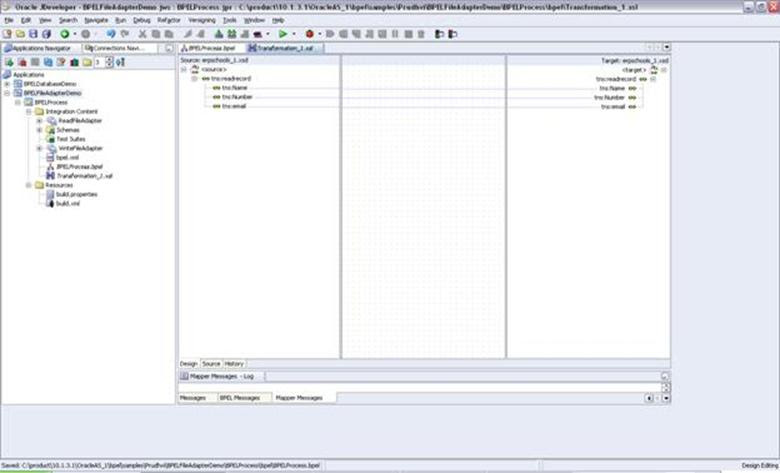This screenshot has width=780, height=473.
Task: Click the first icon in navigator toolbar
Action: (x=9, y=62)
